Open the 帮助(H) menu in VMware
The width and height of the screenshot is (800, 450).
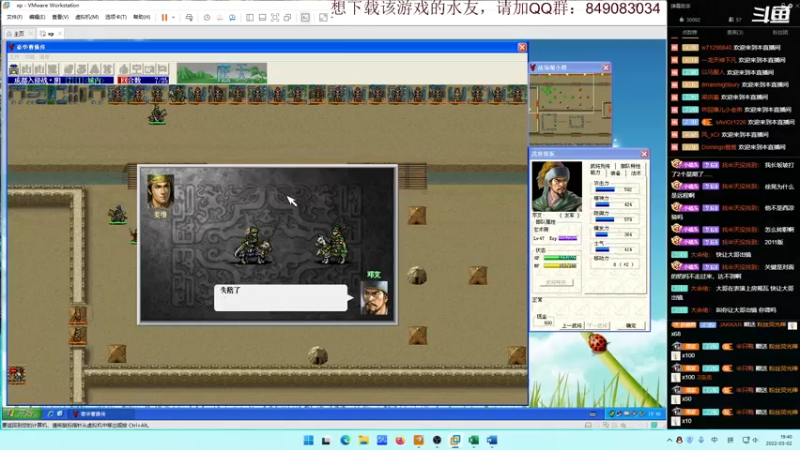[141, 17]
